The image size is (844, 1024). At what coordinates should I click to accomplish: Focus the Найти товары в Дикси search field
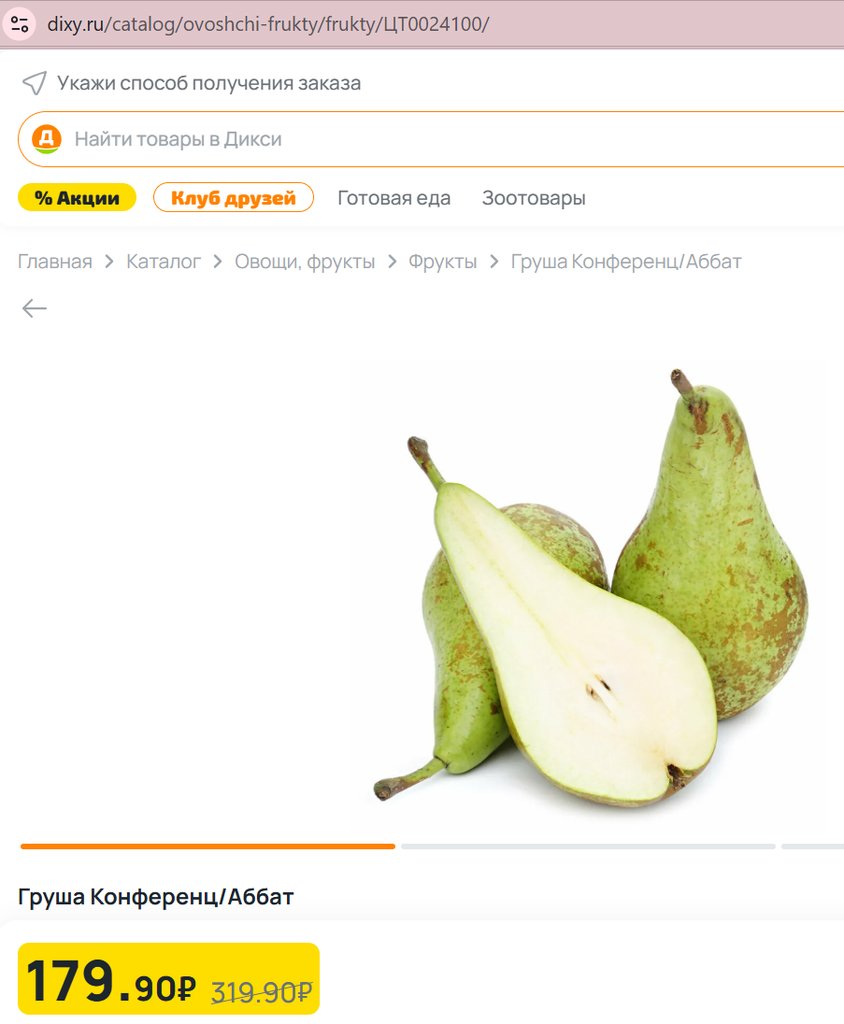coord(431,139)
